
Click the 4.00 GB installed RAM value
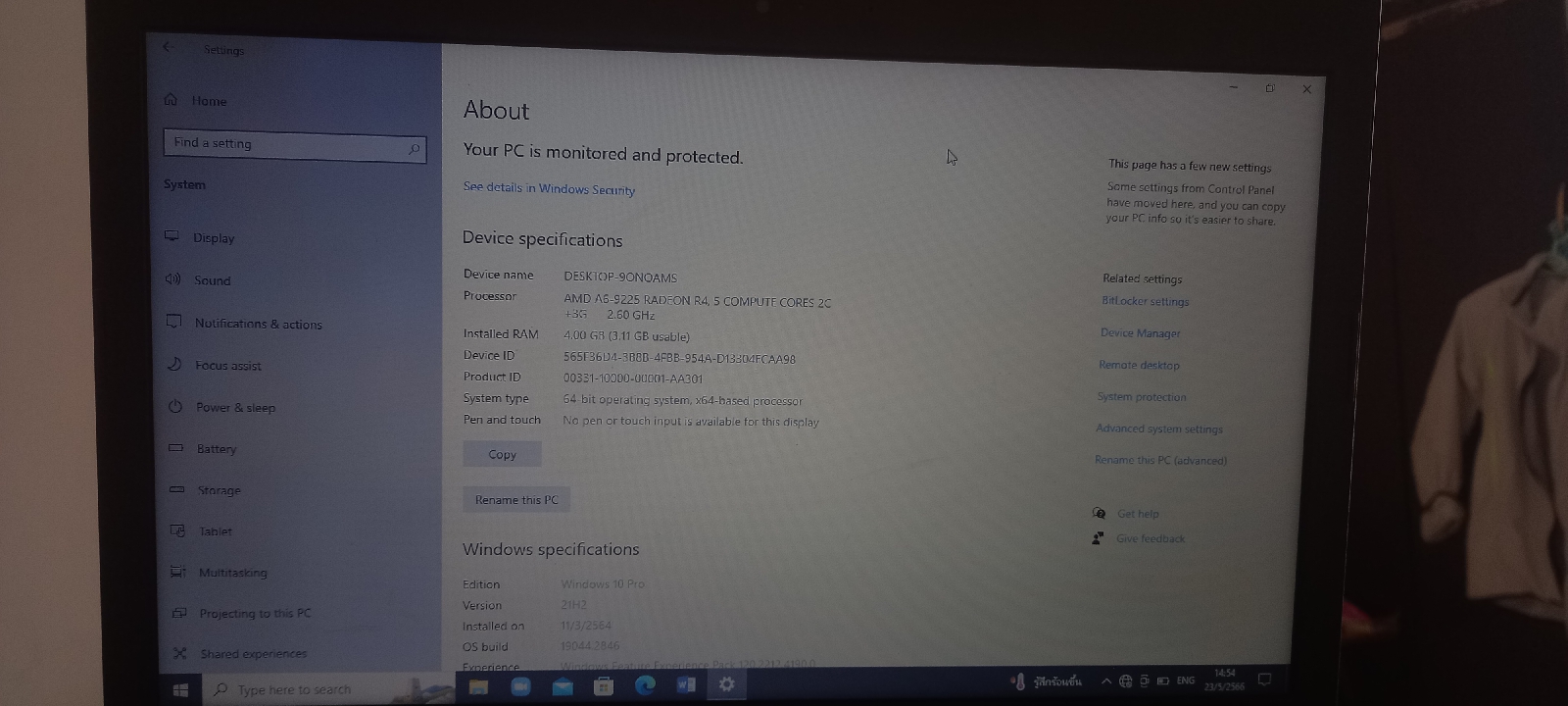[626, 336]
